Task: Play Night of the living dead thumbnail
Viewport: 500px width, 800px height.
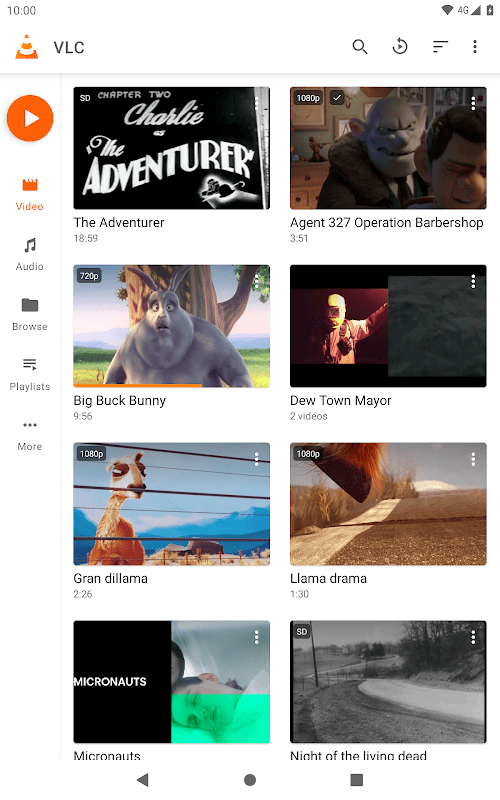Action: click(388, 682)
